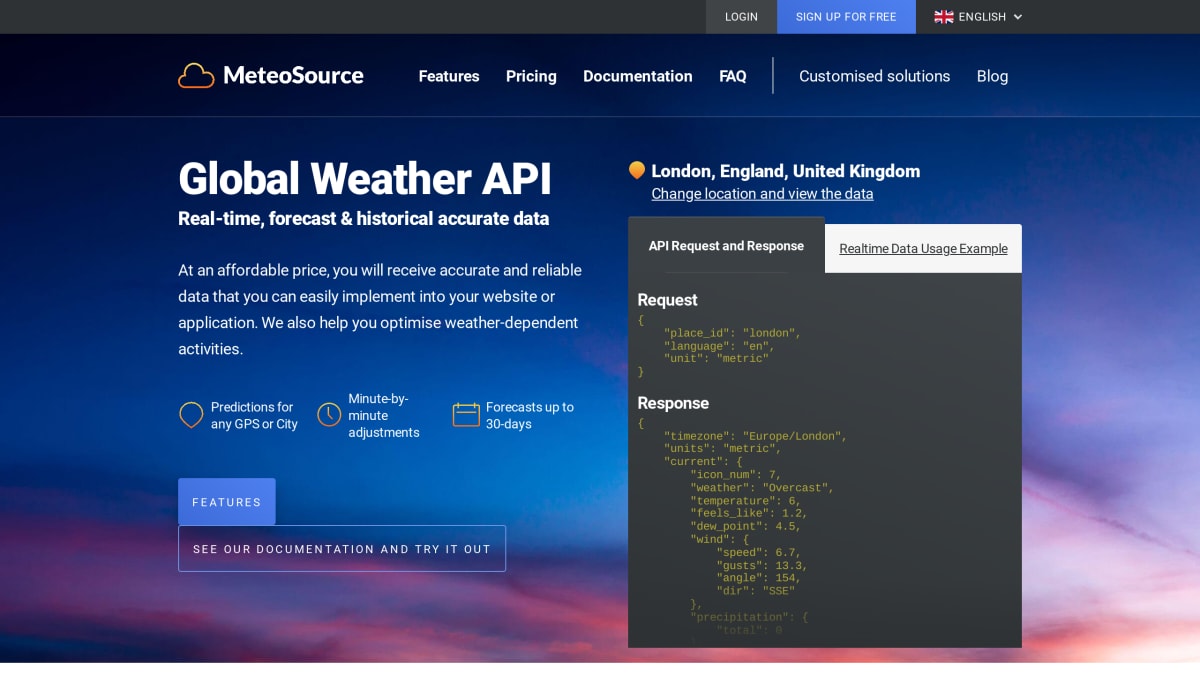Click Change location and view the data link

(762, 194)
